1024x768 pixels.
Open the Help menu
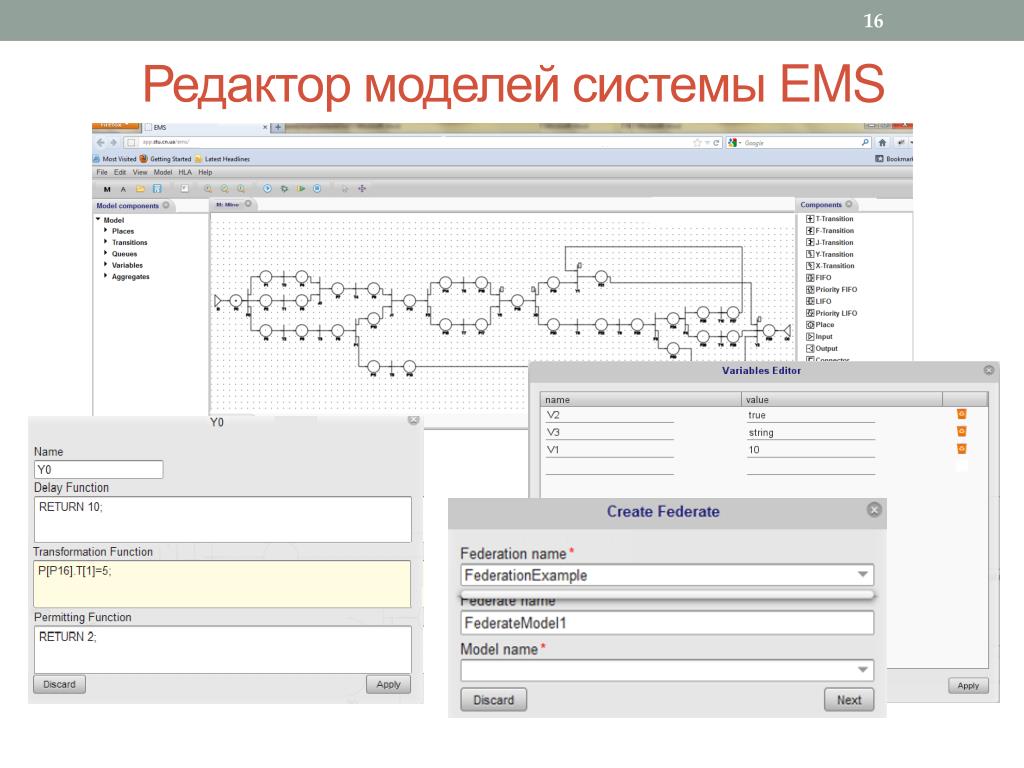[205, 172]
